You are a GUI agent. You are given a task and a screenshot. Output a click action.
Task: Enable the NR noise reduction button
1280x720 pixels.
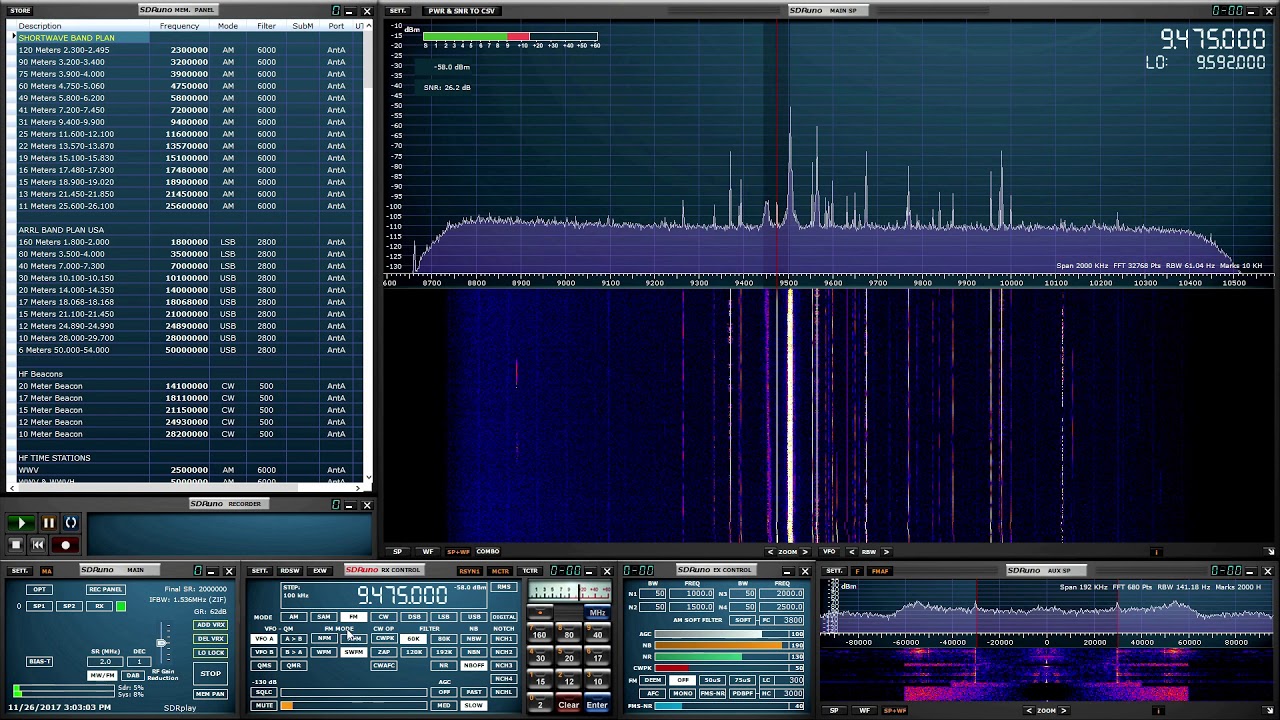[444, 665]
